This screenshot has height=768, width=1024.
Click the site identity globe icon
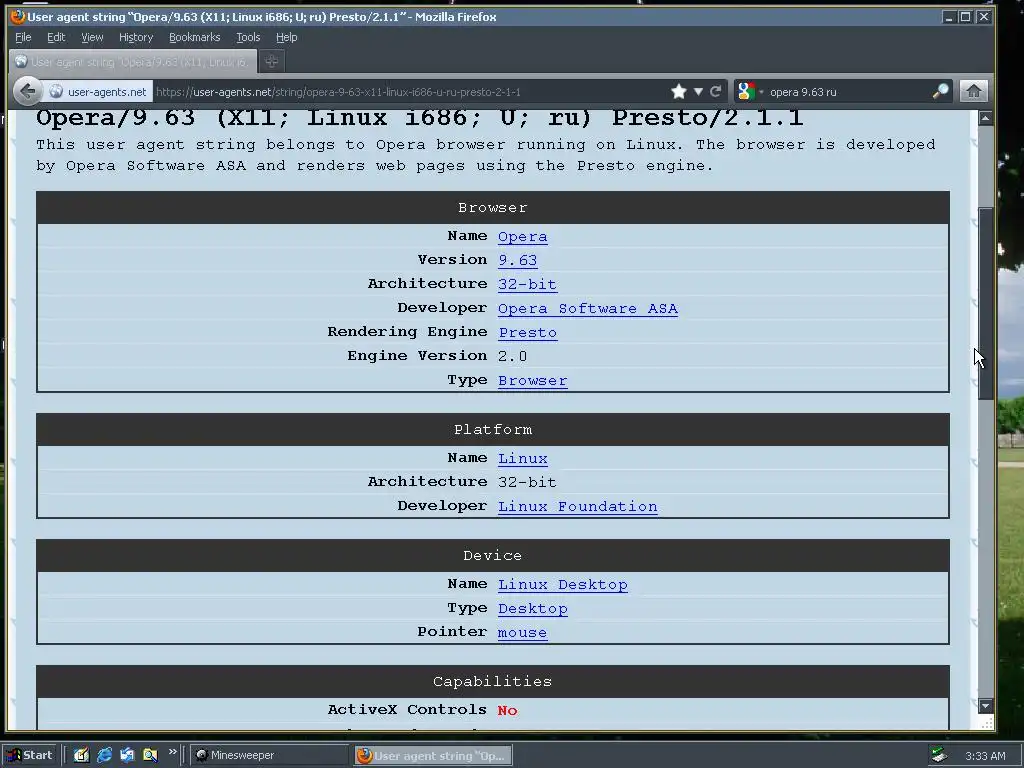[x=56, y=91]
